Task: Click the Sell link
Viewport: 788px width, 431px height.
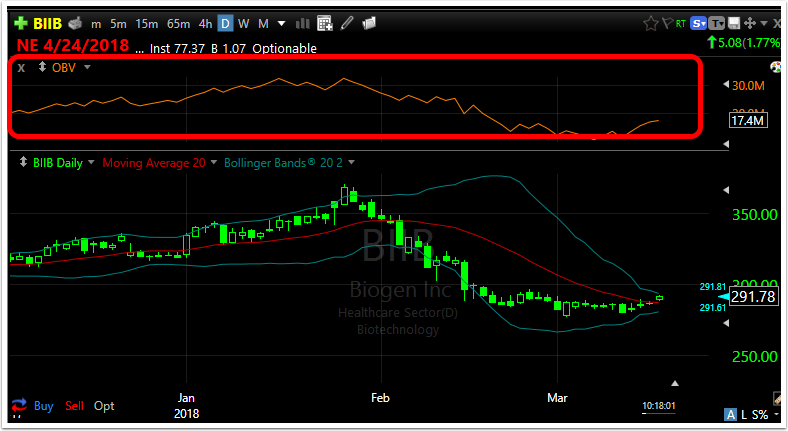Action: pos(74,406)
